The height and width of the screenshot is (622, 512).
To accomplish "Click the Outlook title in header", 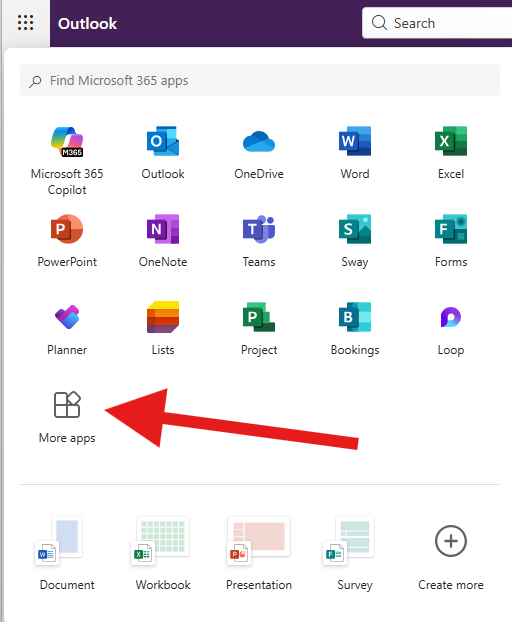I will pos(87,23).
